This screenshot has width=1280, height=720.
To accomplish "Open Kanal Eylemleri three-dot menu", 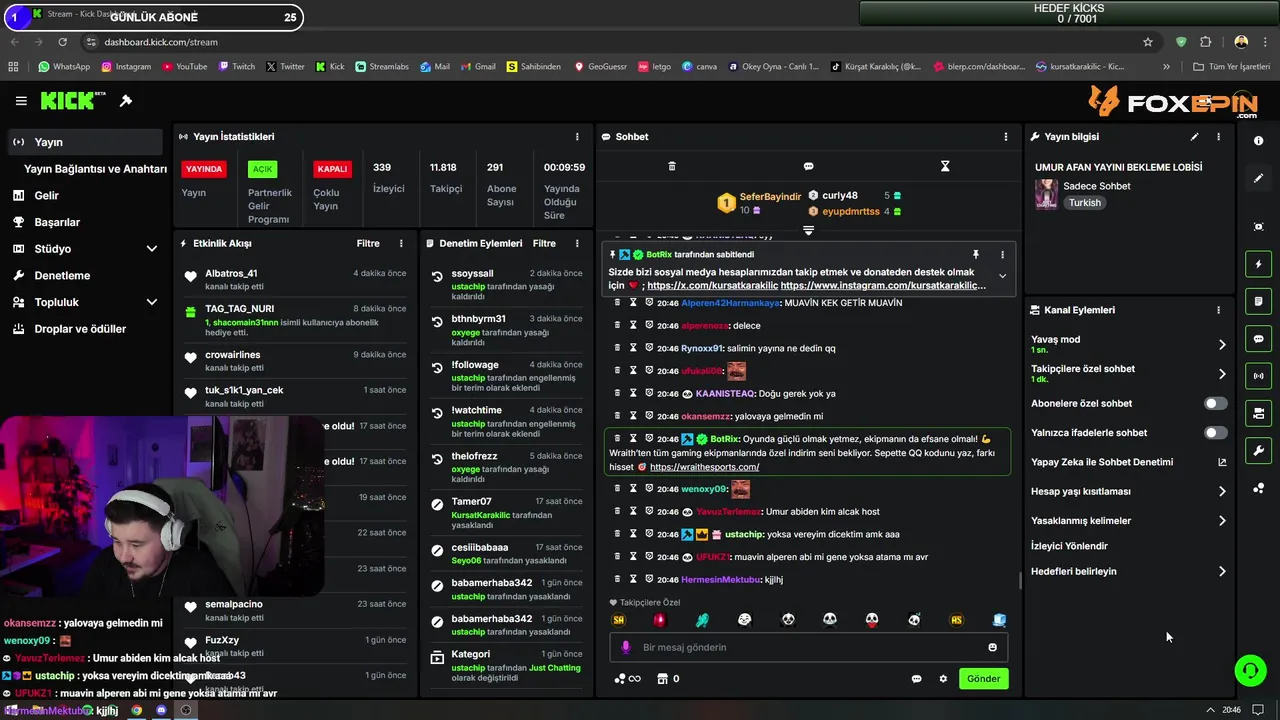I will pyautogui.click(x=1218, y=310).
